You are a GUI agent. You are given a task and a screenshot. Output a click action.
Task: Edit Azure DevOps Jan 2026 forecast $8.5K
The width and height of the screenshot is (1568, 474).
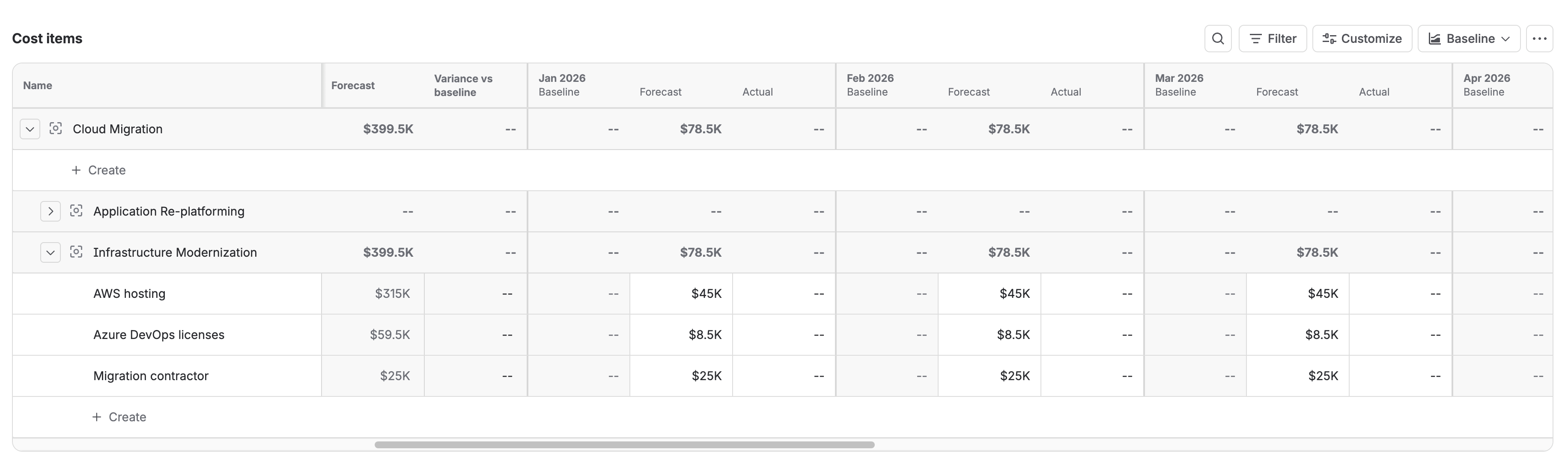pos(681,334)
